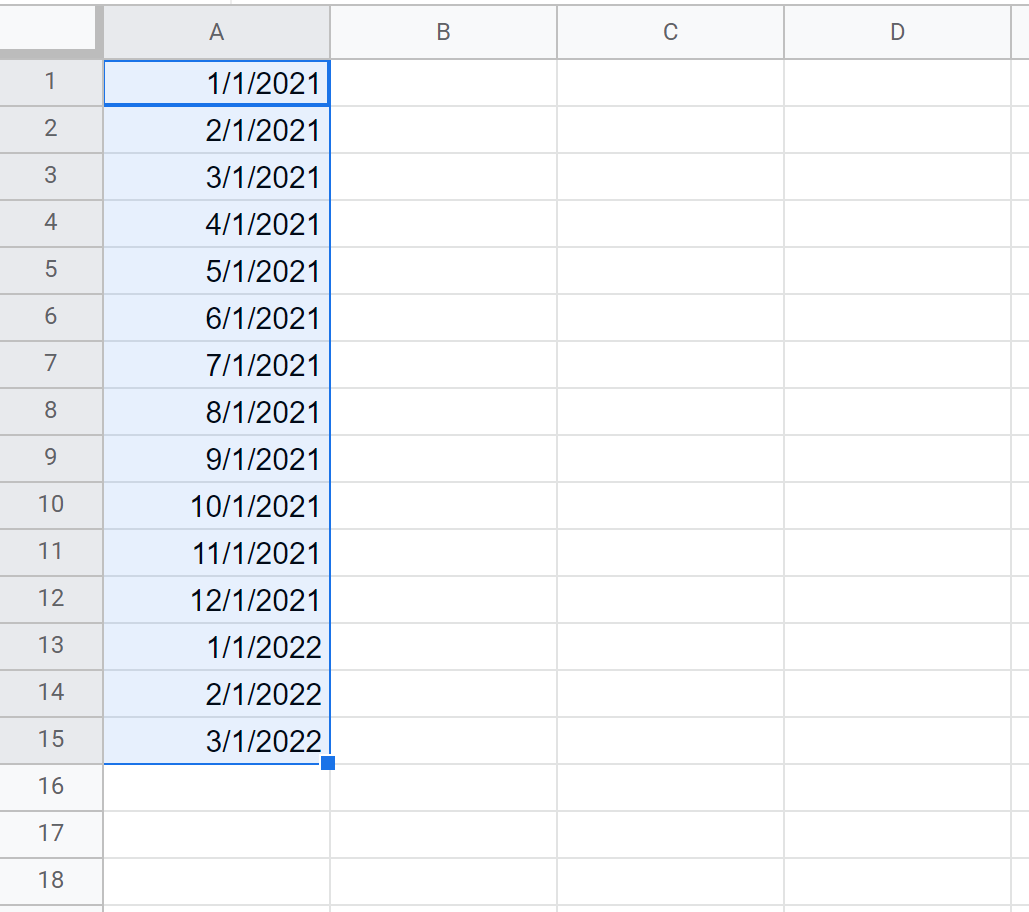Select the 1/1/2022 cell

click(x=217, y=647)
